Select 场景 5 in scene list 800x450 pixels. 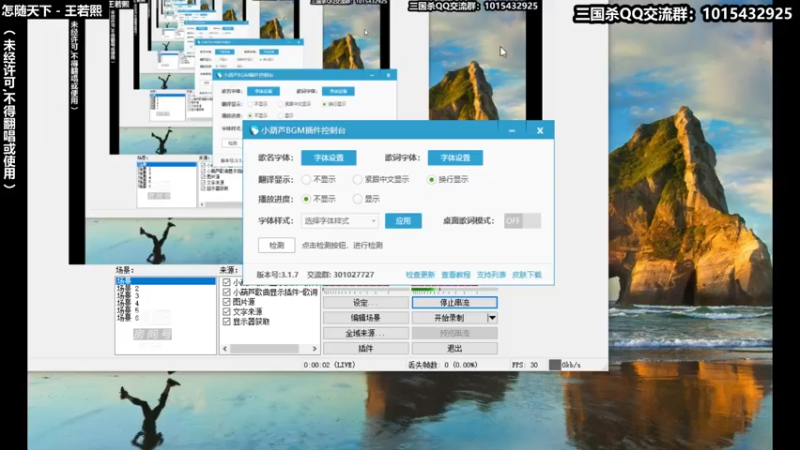[x=165, y=310]
